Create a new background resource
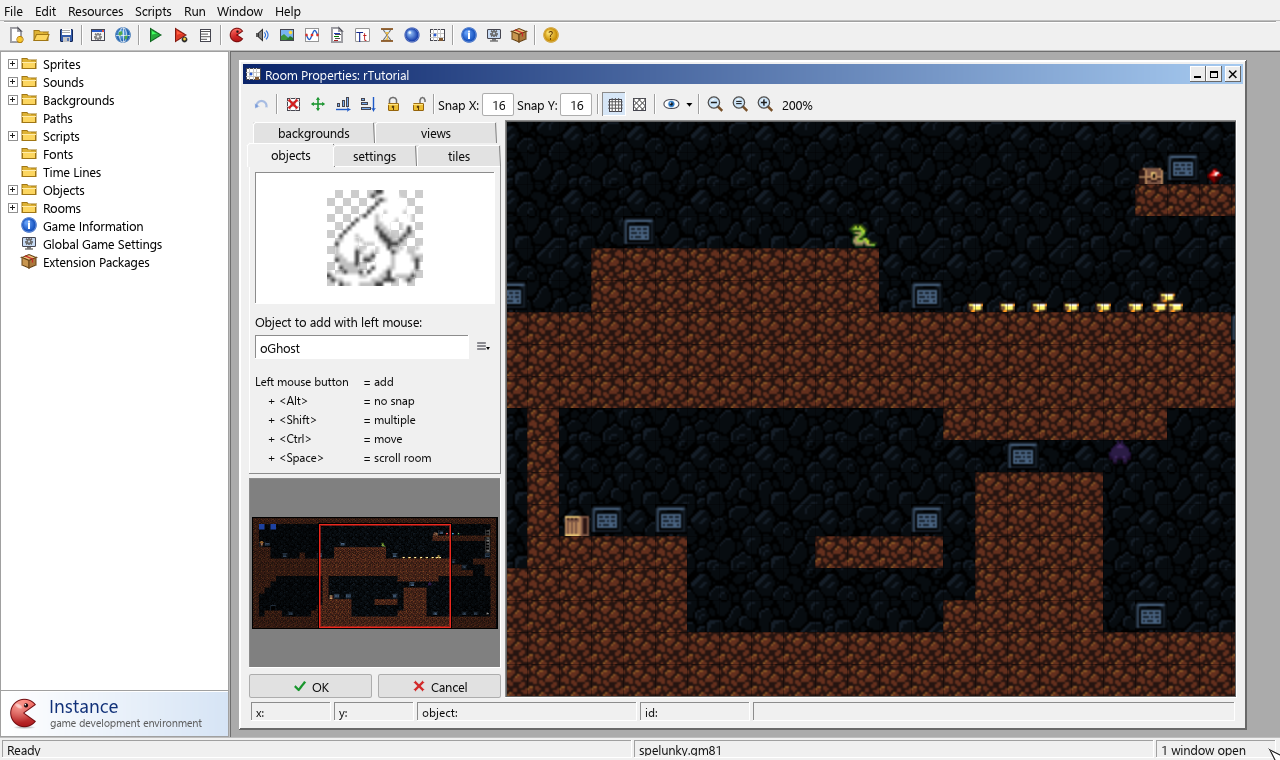 287,35
